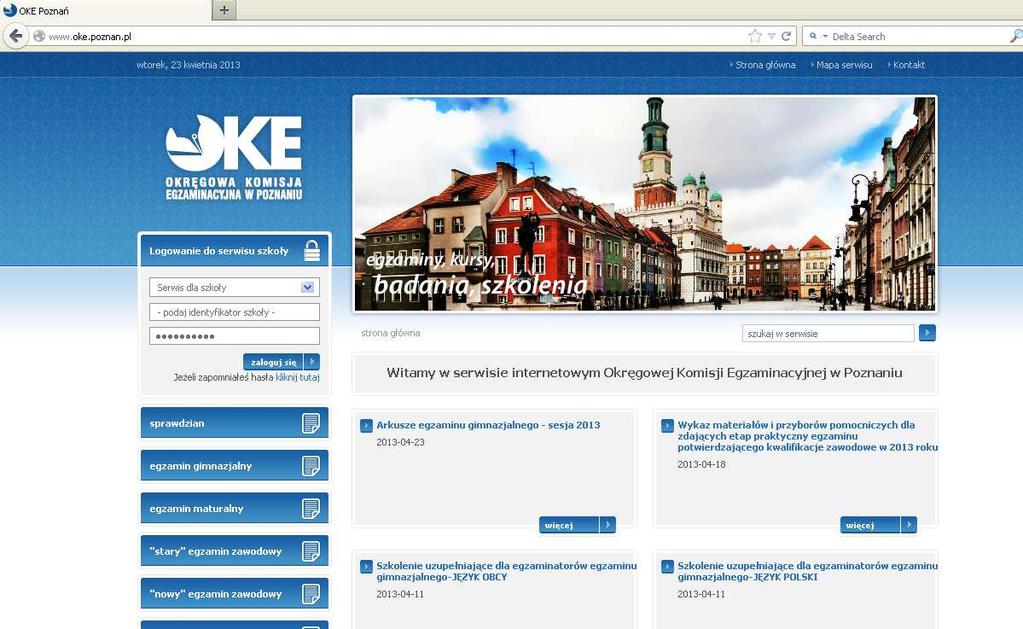Open the search engine selector dropdown
The width and height of the screenshot is (1023, 629).
coord(825,36)
